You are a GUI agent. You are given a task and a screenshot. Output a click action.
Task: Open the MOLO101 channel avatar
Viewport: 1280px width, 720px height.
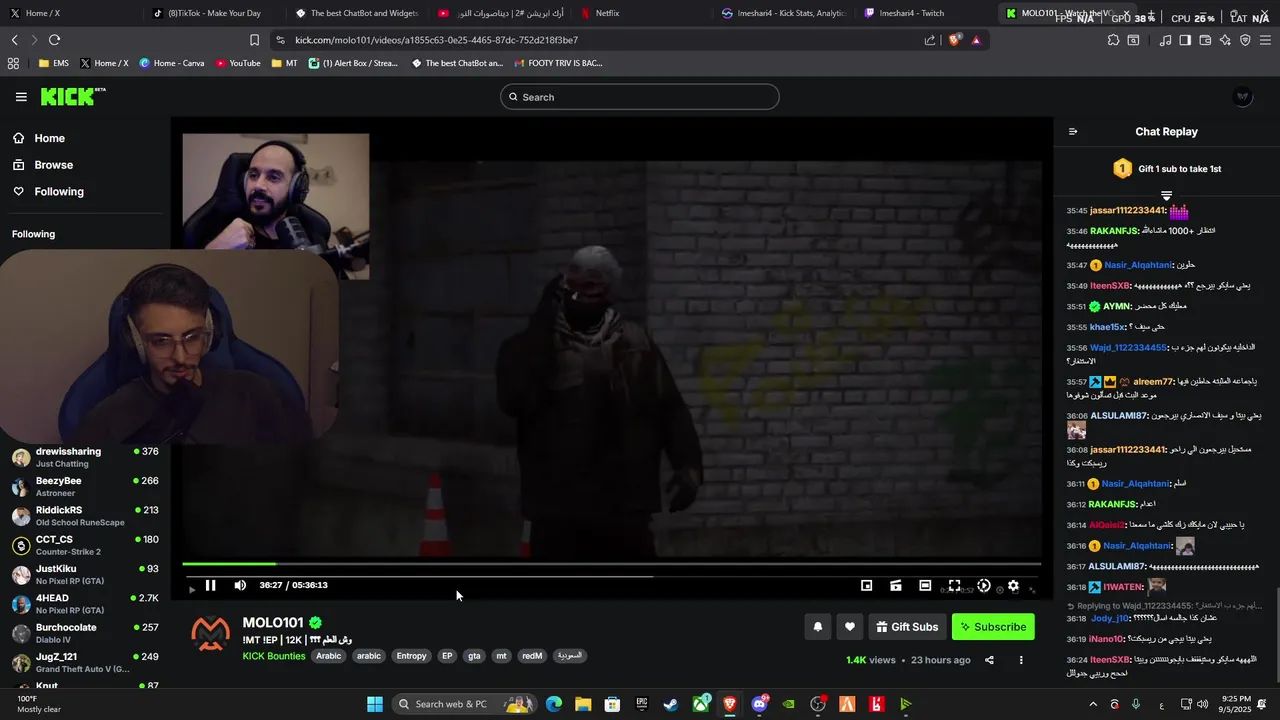[x=210, y=634]
